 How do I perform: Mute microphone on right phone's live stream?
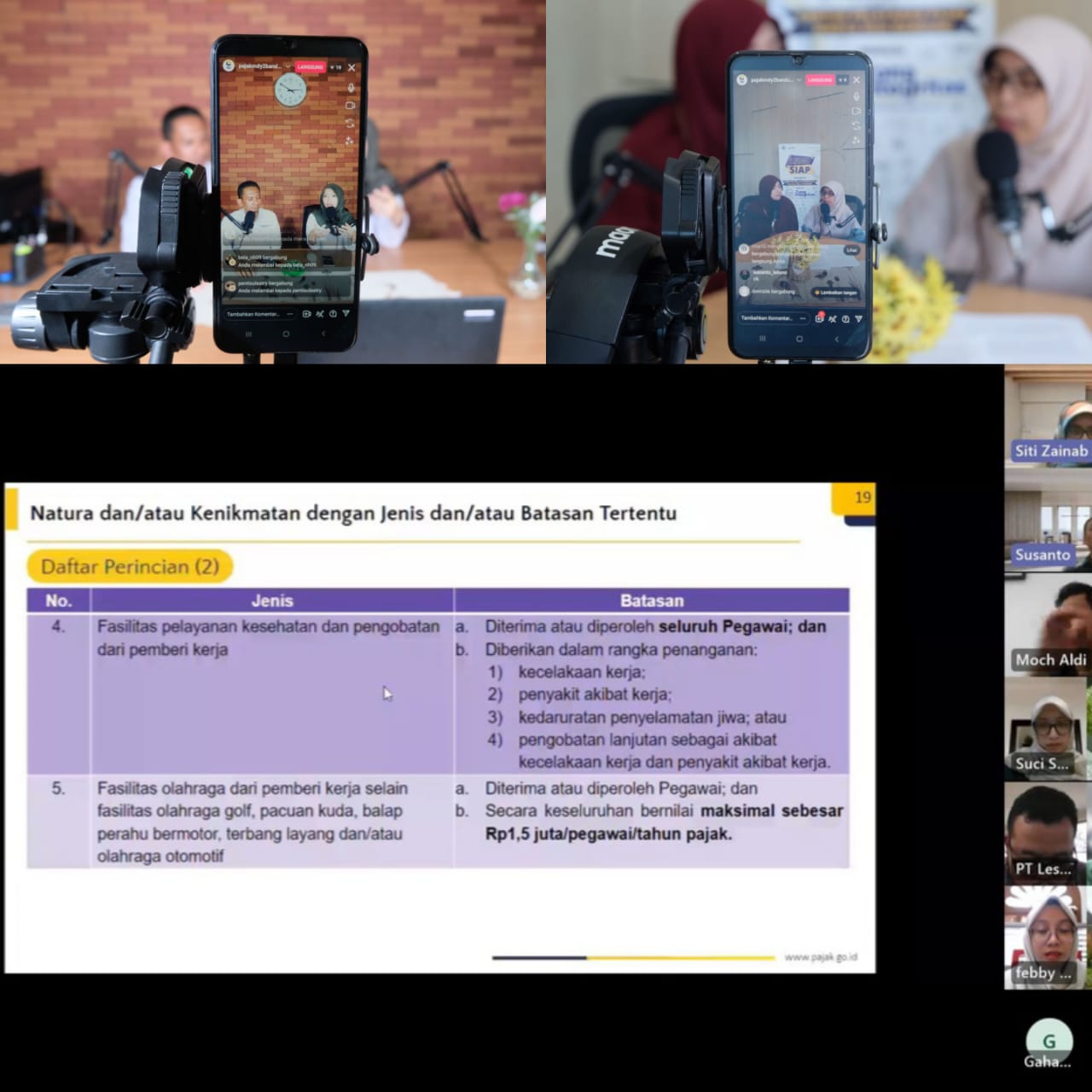(x=857, y=96)
